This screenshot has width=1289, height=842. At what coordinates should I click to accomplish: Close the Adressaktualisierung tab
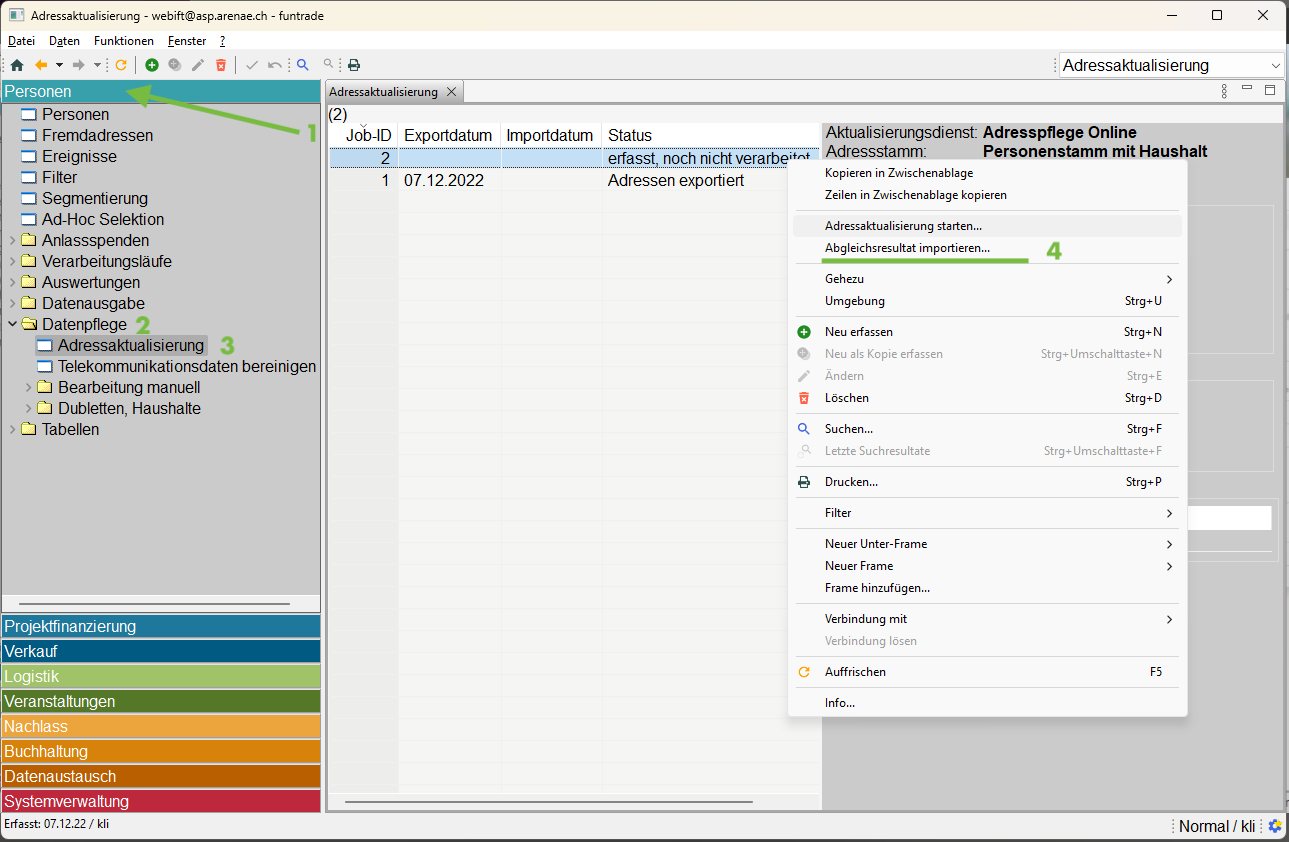(x=451, y=92)
